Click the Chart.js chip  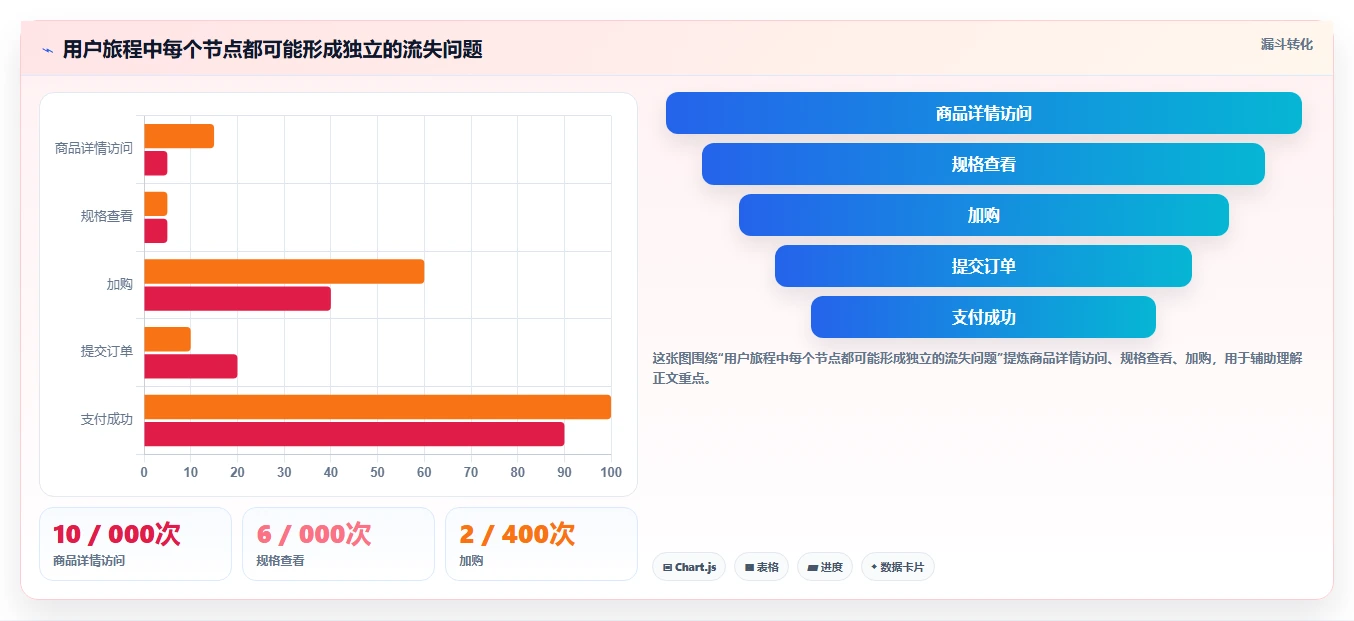[689, 567]
